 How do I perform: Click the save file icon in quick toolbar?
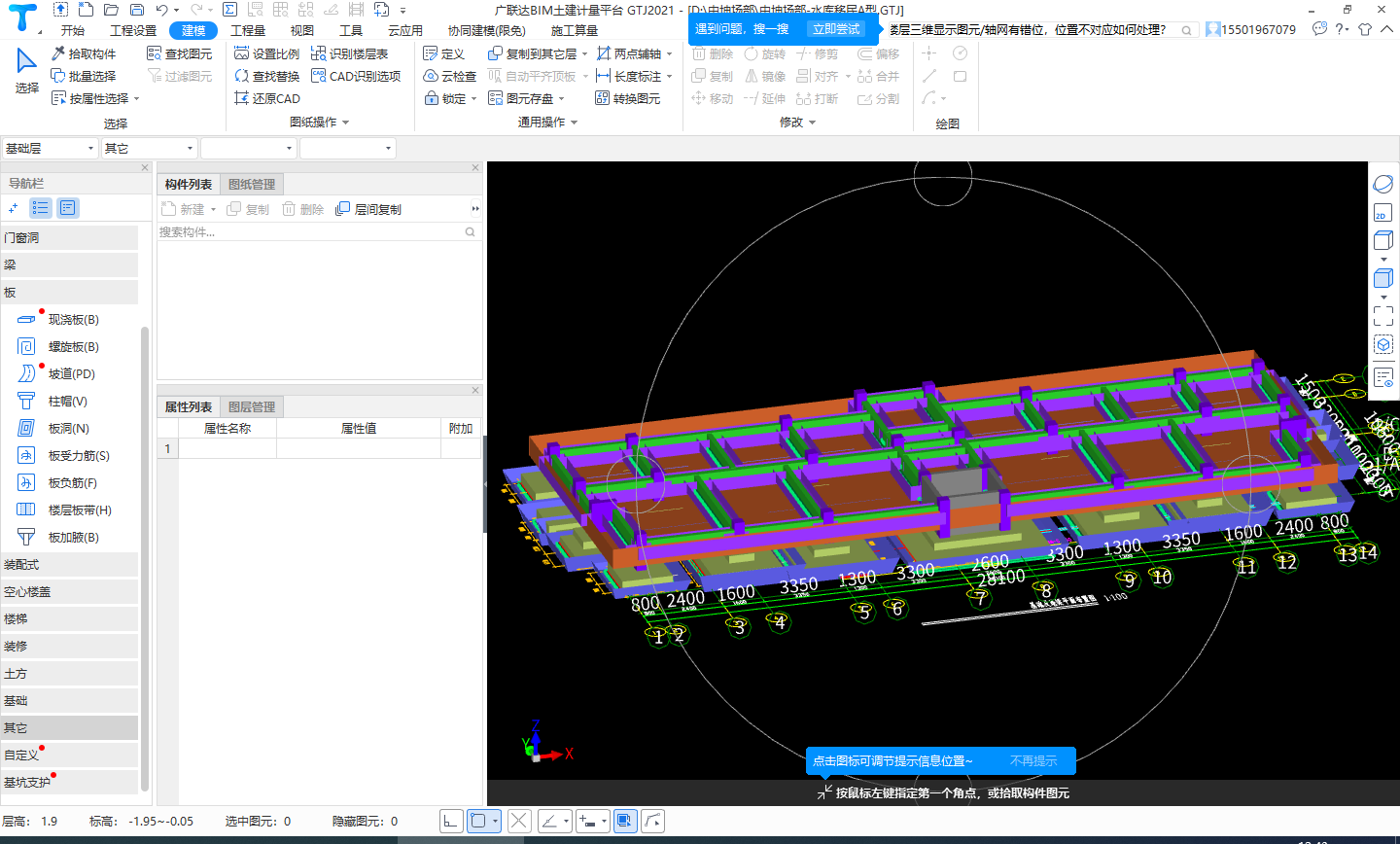coord(136,10)
